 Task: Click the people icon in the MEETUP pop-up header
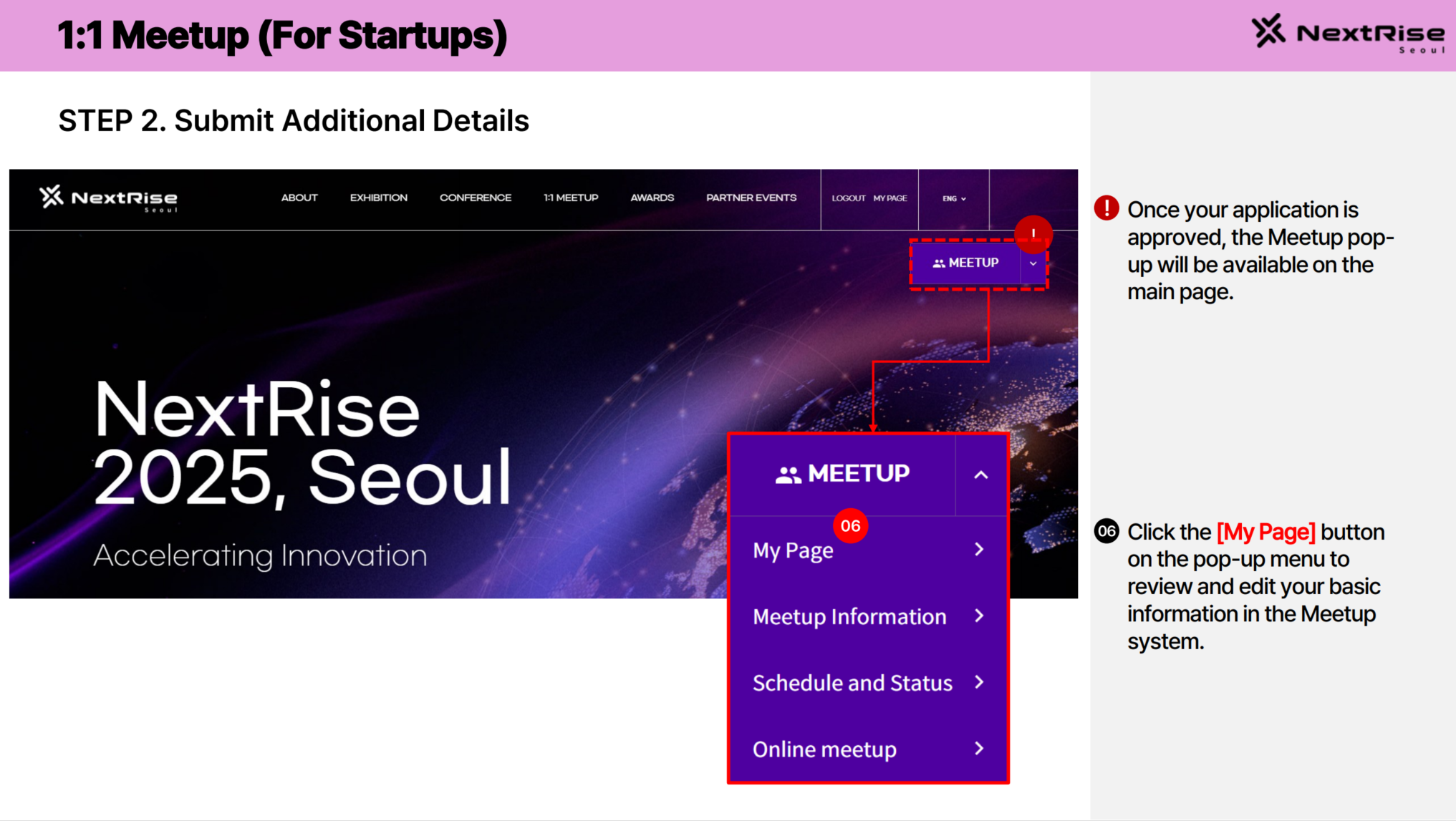pos(788,473)
